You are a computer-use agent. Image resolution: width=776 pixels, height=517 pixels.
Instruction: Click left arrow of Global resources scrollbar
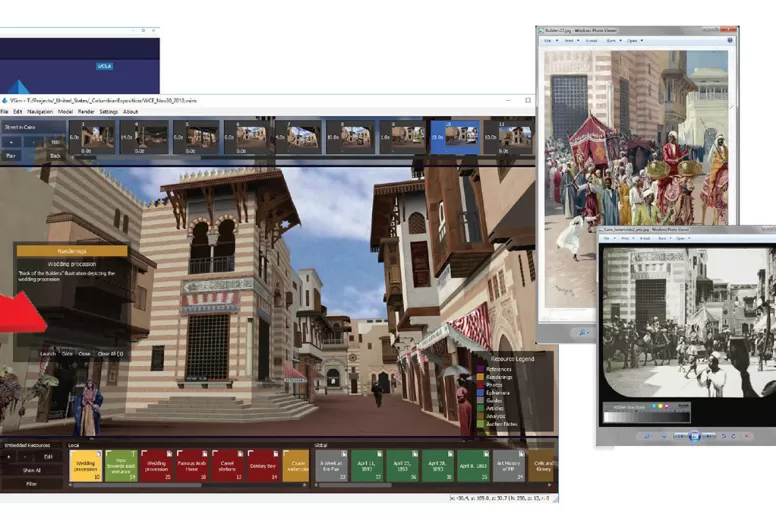(x=317, y=485)
